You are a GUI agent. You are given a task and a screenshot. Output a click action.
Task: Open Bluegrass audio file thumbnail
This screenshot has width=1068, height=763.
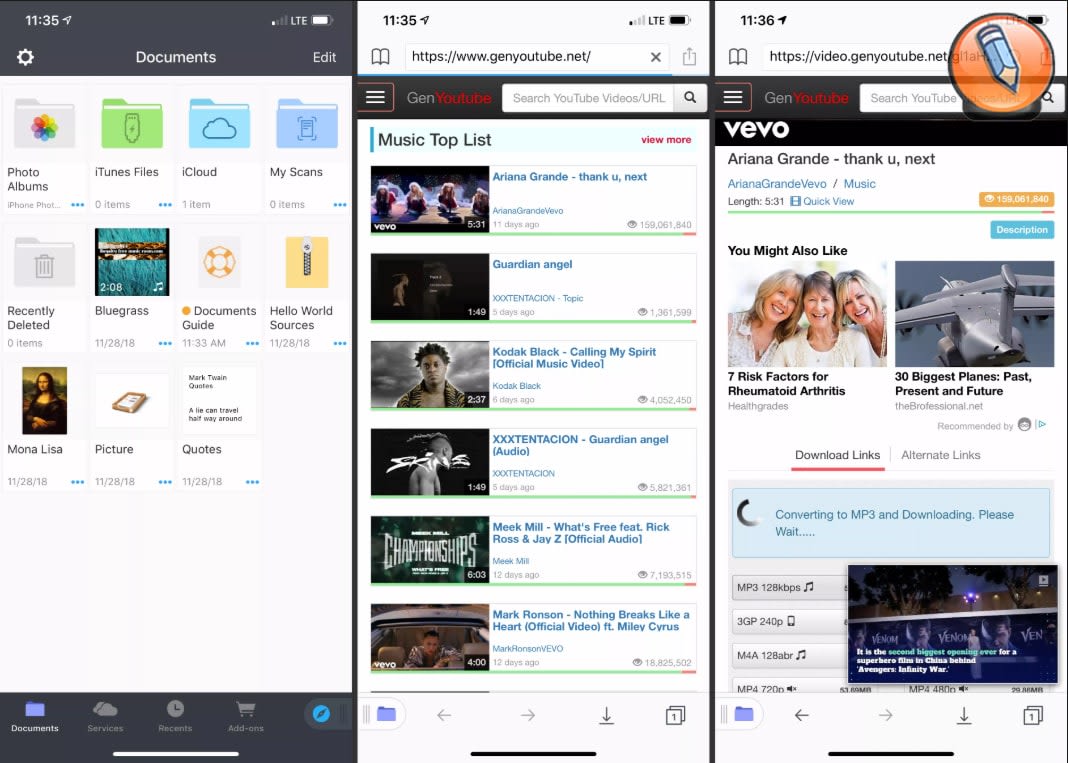pyautogui.click(x=132, y=262)
